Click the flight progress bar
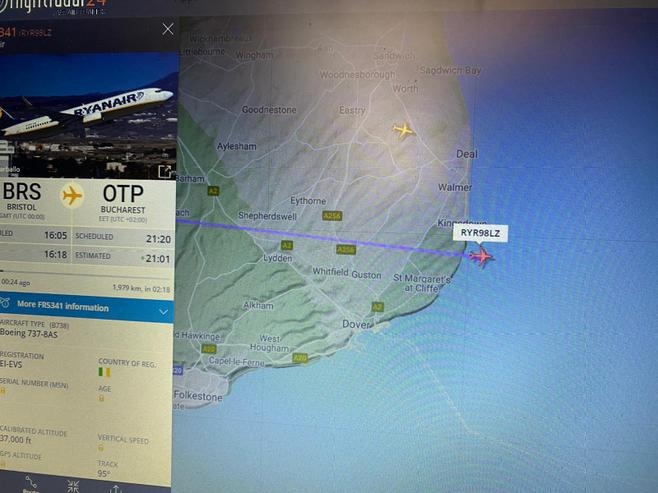Screen dimensions: 658x493 click(x=86, y=271)
